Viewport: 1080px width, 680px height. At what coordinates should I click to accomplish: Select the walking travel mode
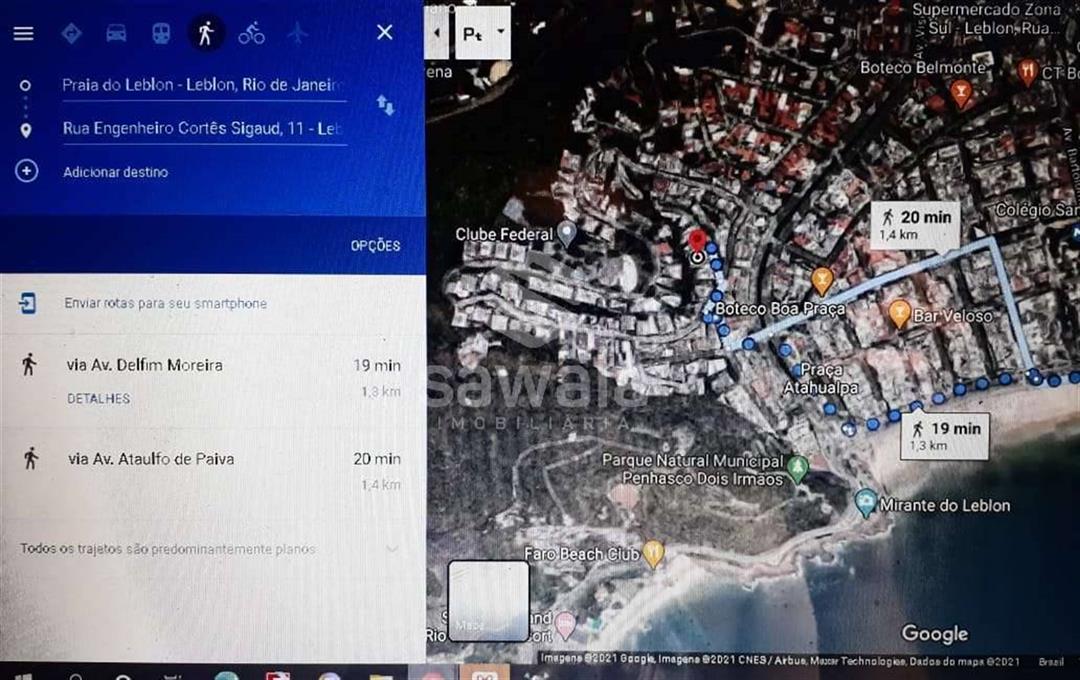206,33
